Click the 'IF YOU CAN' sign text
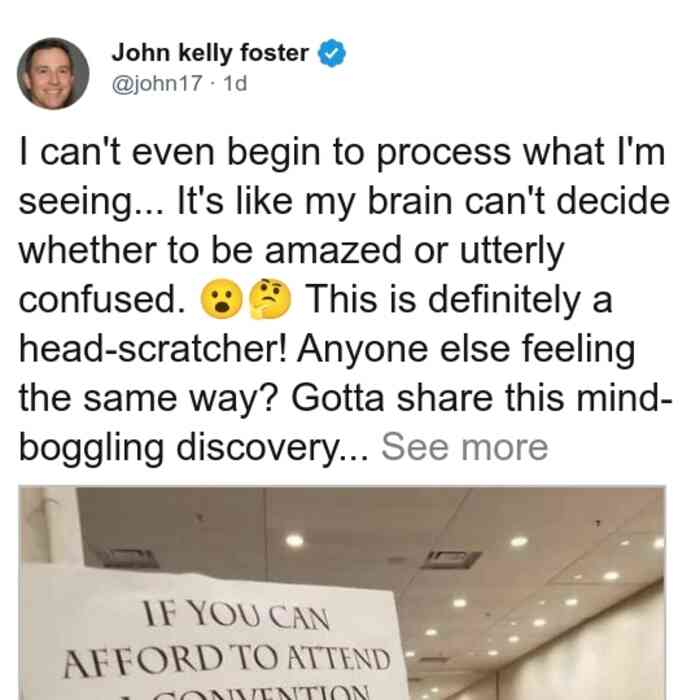 tap(236, 615)
